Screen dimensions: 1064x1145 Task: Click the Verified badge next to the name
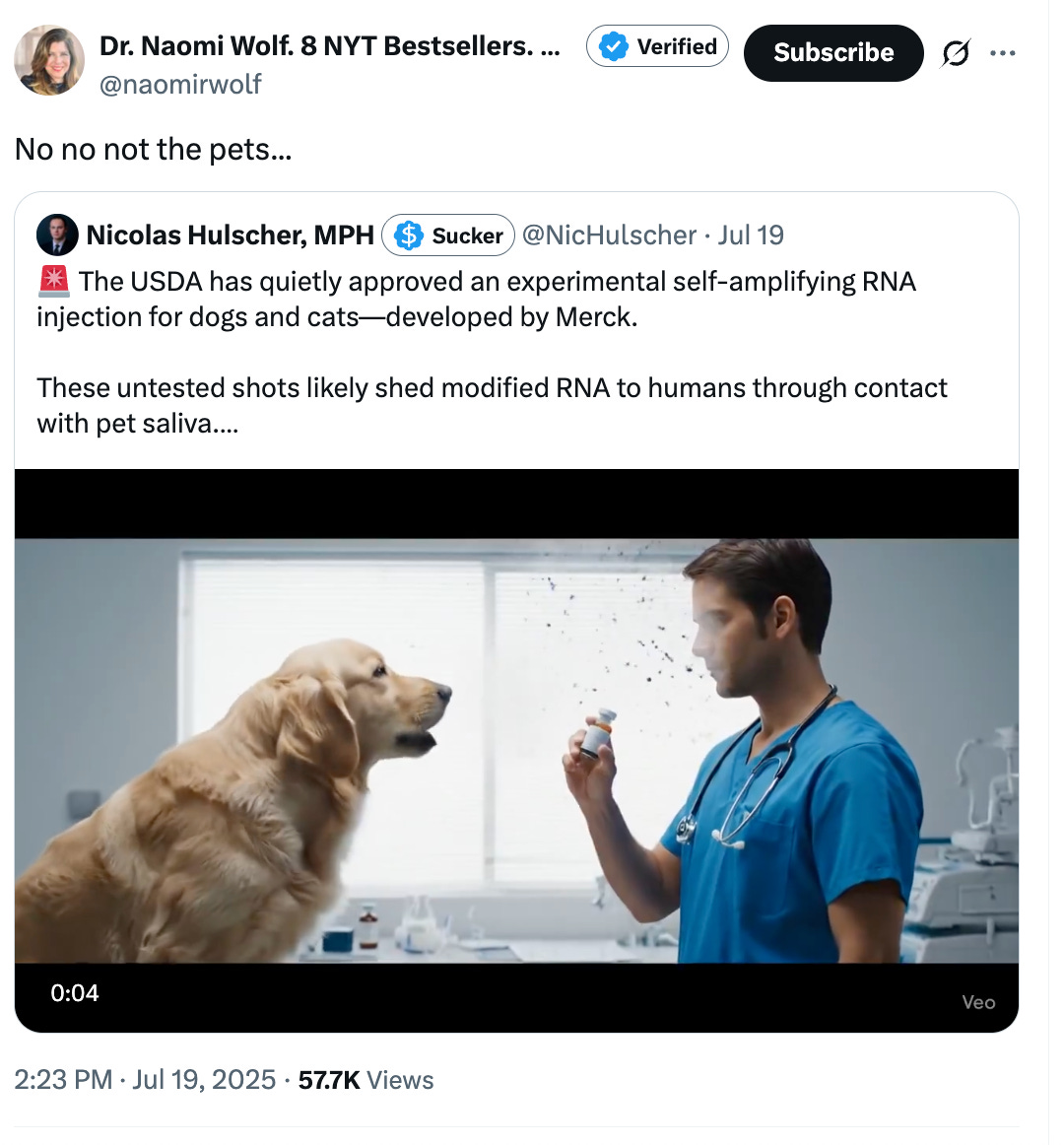[x=656, y=45]
